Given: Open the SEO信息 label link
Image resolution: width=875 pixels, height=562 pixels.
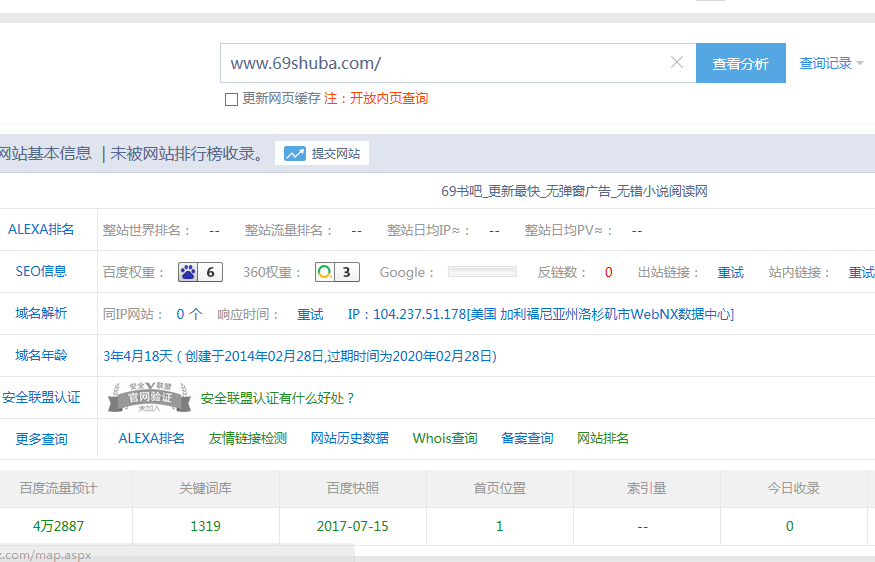Looking at the screenshot, I should (x=41, y=271).
